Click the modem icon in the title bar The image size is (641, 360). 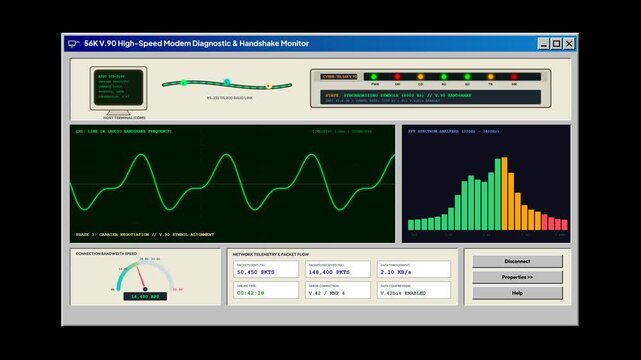pos(73,43)
